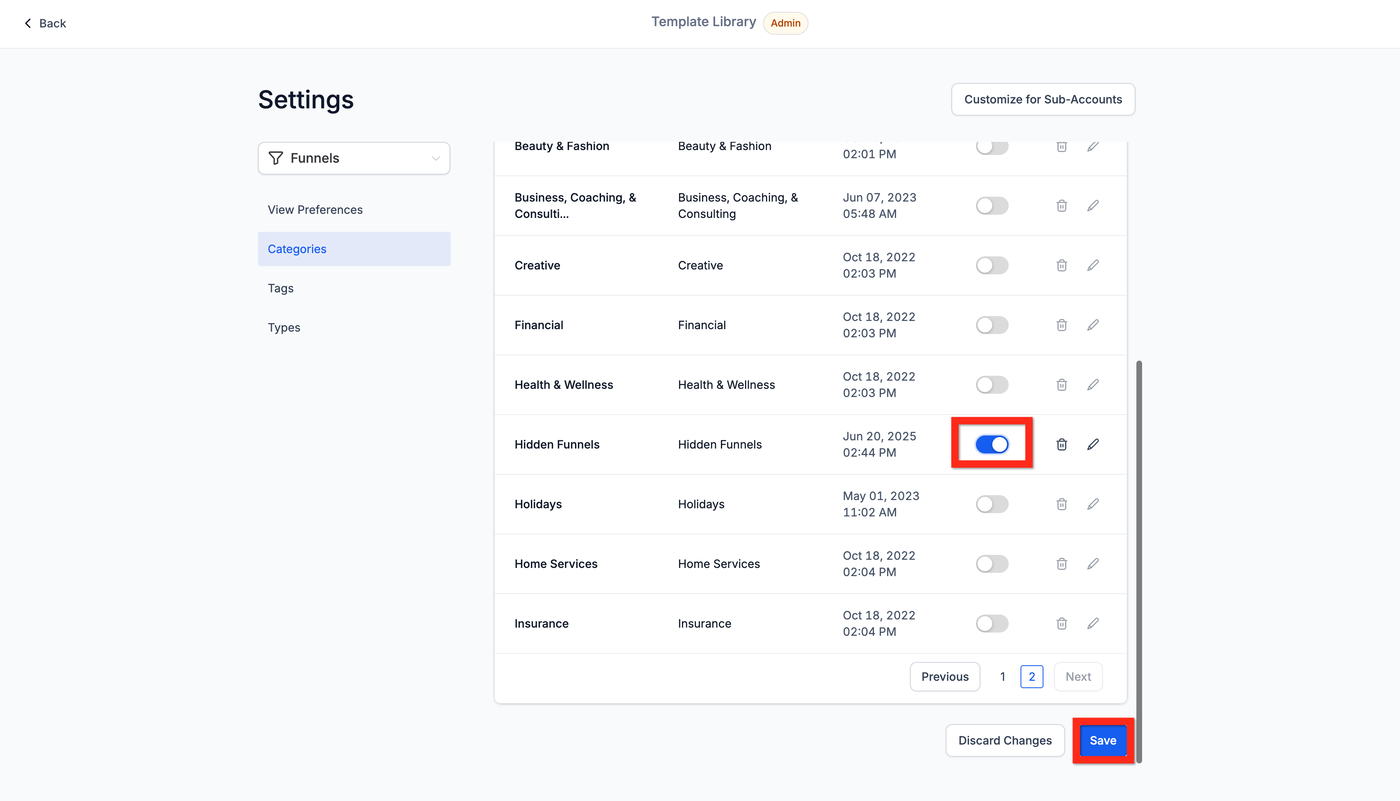Edit the Health & Wellness category
The width and height of the screenshot is (1400, 801).
1093,385
